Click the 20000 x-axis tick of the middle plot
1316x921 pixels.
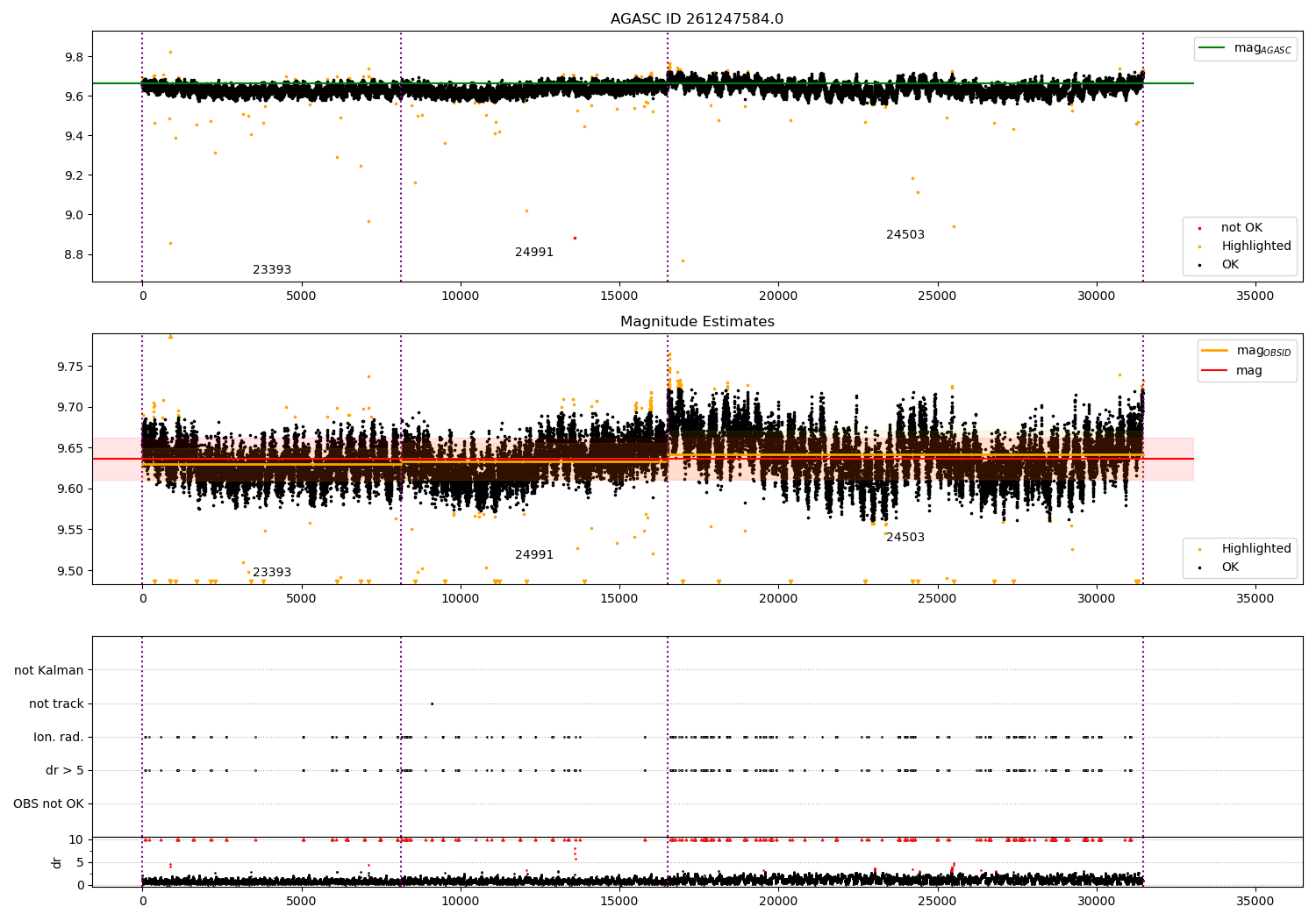tap(778, 599)
